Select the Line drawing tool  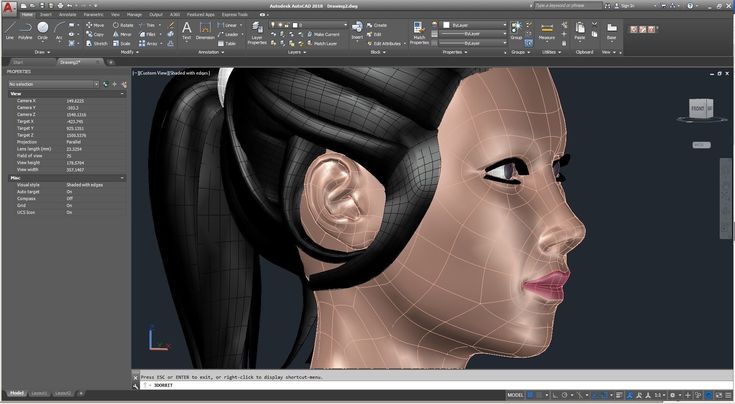coord(10,30)
